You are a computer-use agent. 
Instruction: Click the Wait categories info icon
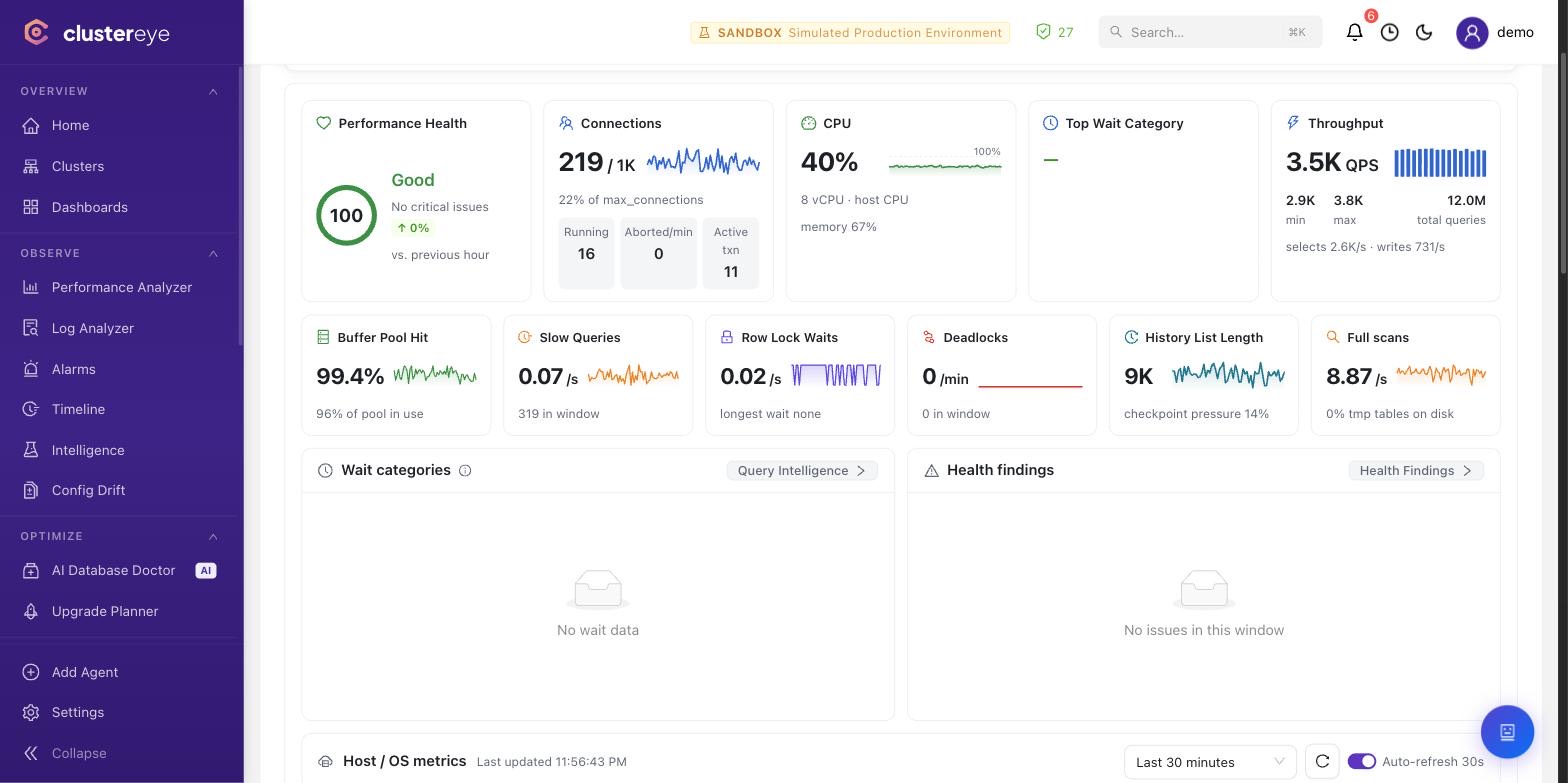pos(465,470)
